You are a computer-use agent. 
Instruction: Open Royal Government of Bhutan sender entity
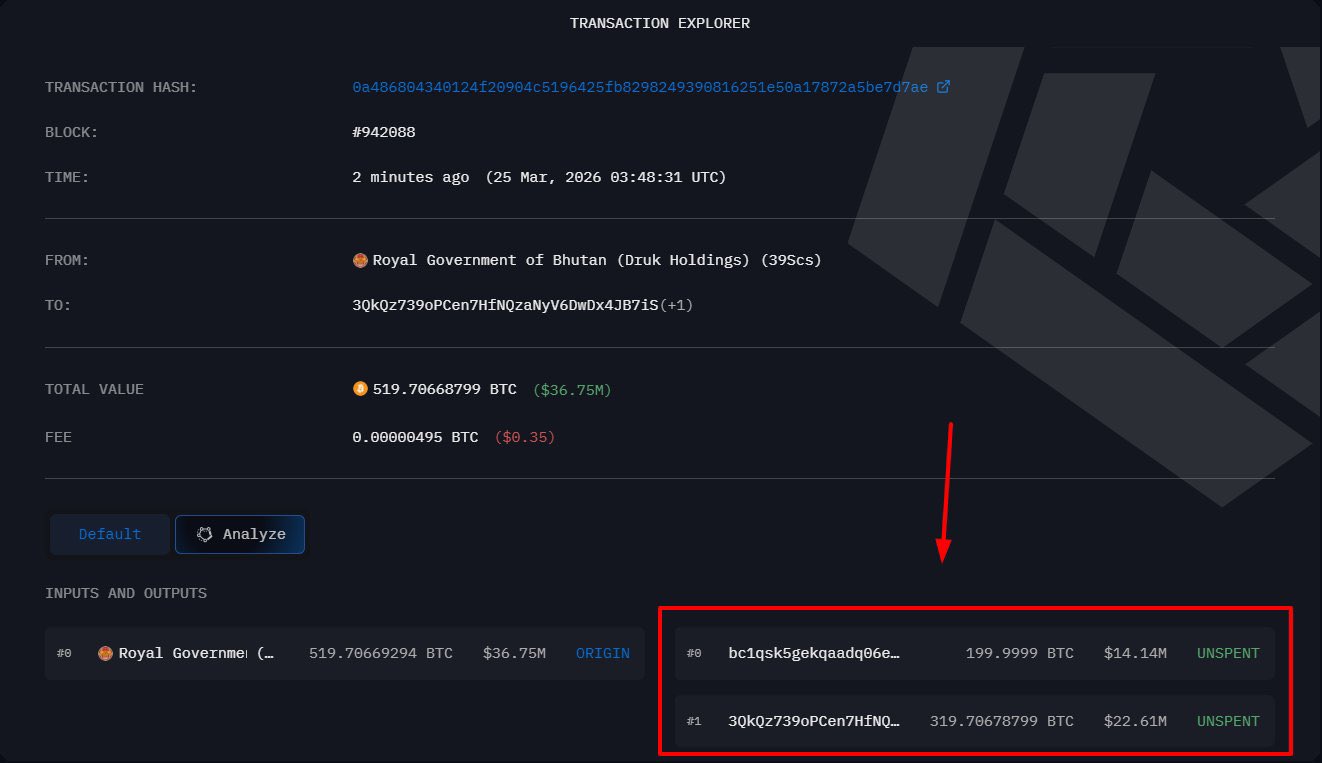[597, 260]
